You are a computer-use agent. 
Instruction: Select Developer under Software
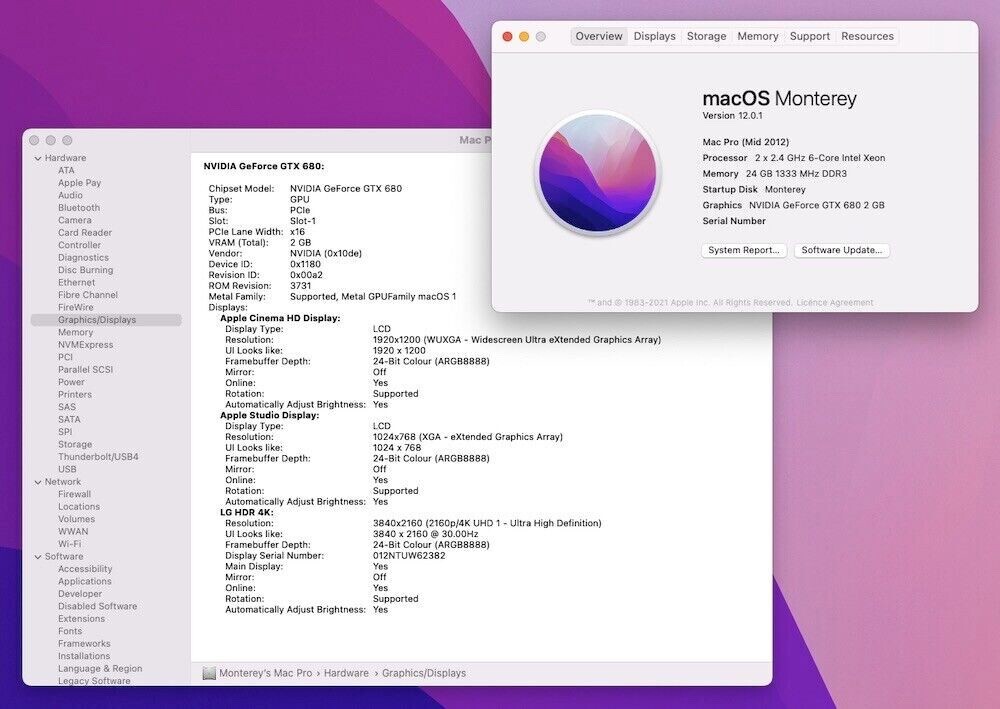80,594
